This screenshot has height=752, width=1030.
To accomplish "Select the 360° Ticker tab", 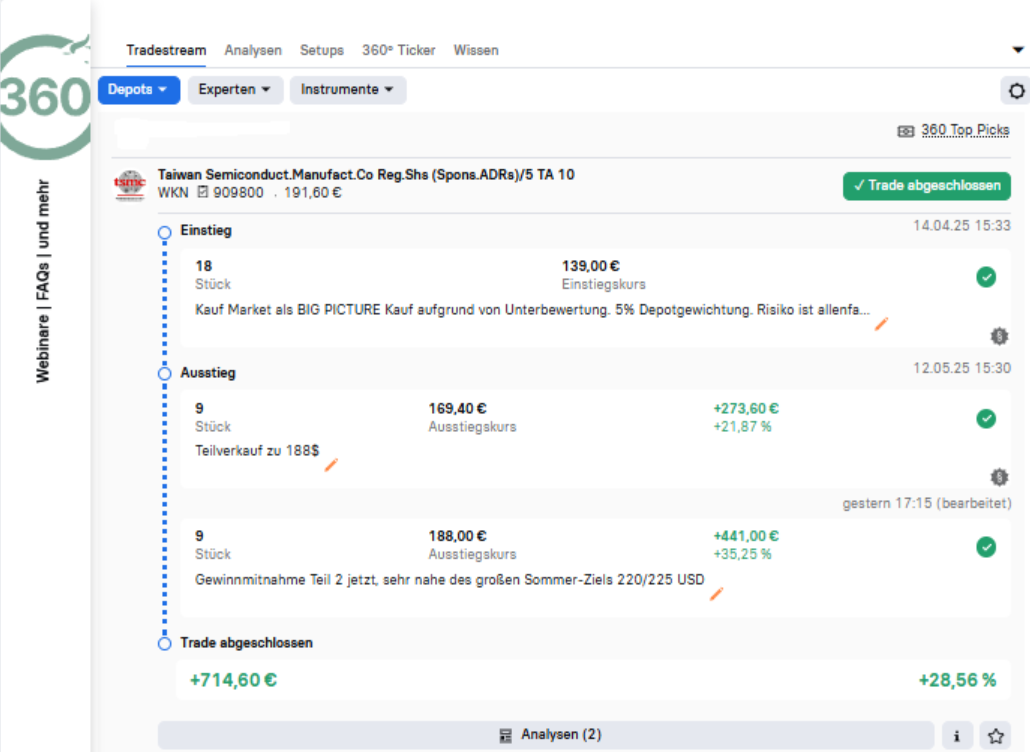I will (399, 51).
